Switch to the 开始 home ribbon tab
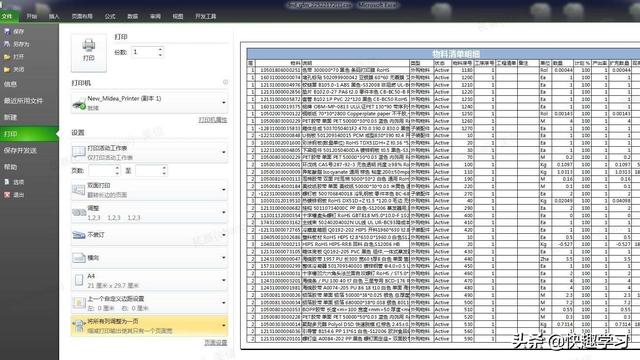 pos(31,16)
